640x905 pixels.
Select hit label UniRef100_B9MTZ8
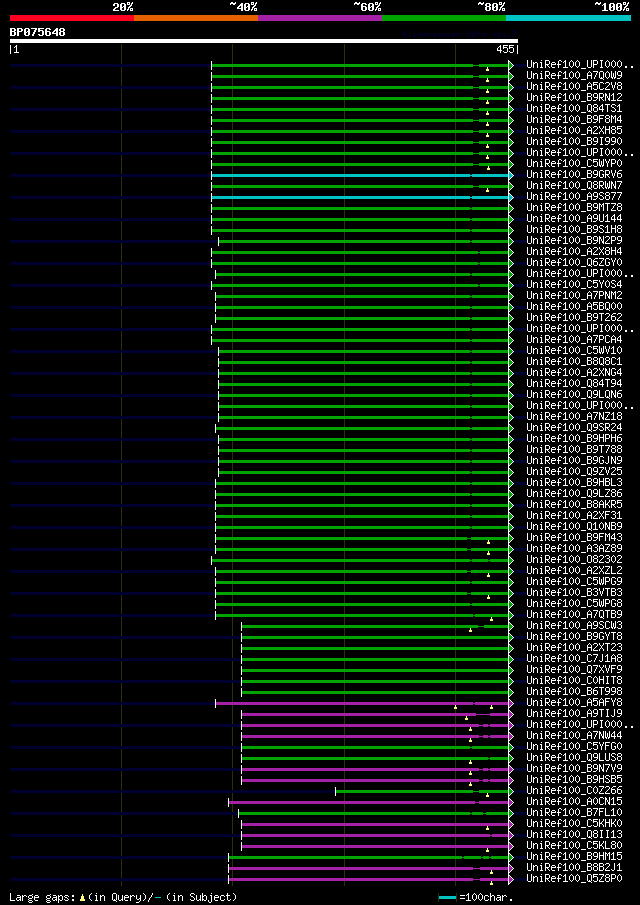(x=574, y=208)
